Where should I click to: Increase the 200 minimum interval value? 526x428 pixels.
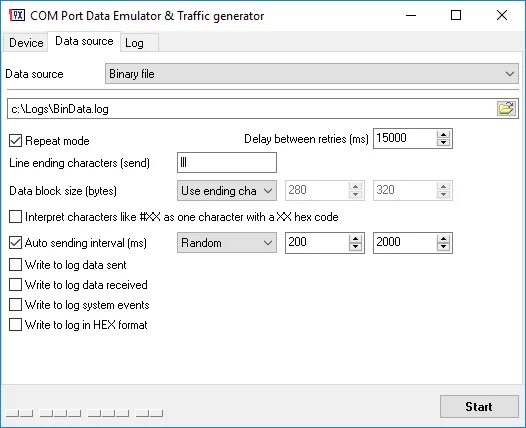356,239
